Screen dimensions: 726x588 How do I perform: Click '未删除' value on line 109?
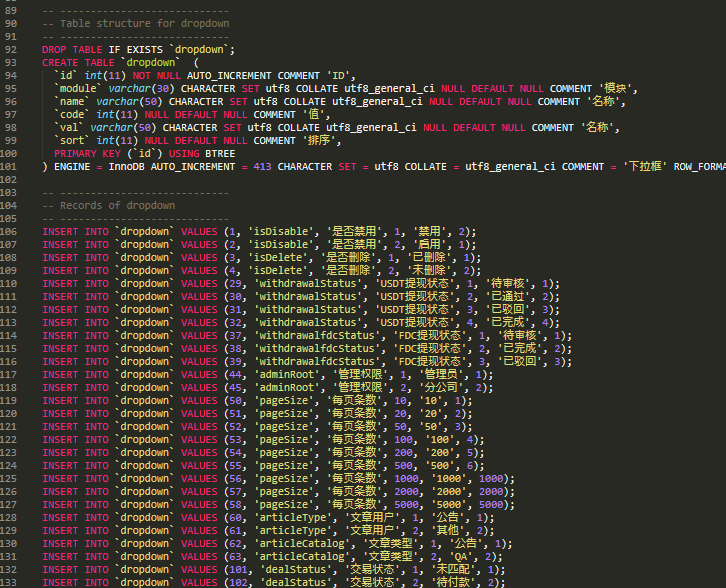pyautogui.click(x=429, y=270)
